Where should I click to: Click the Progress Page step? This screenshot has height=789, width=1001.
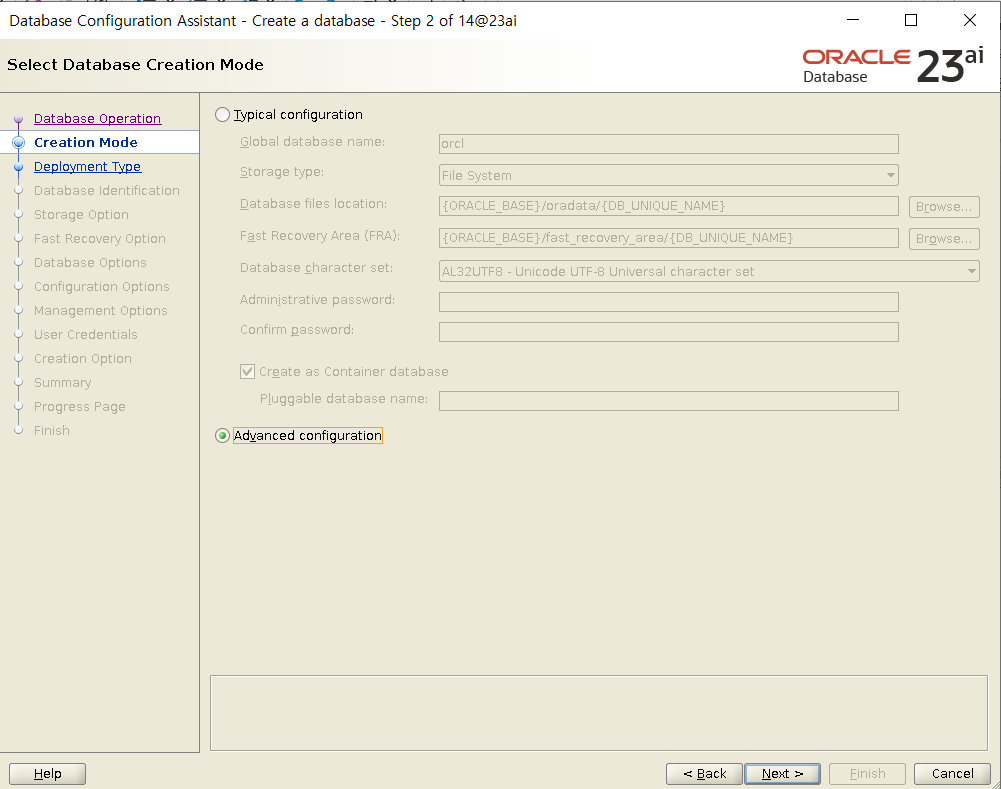tap(80, 407)
